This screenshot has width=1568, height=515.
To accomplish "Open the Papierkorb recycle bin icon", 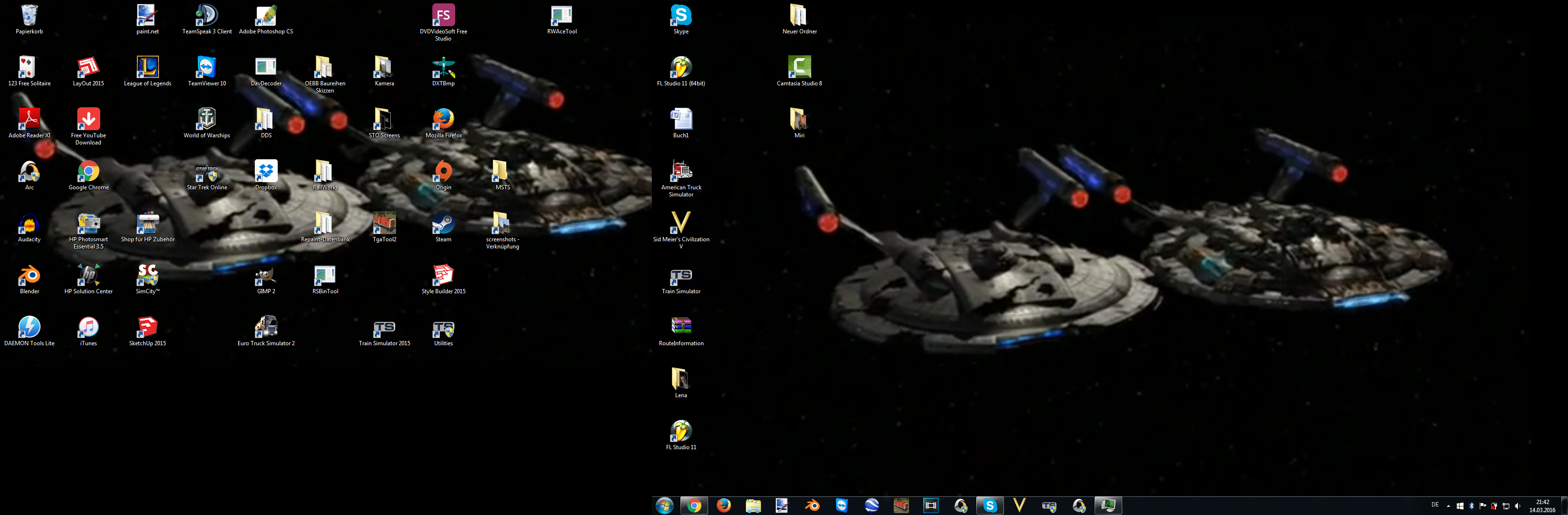I will pyautogui.click(x=29, y=20).
